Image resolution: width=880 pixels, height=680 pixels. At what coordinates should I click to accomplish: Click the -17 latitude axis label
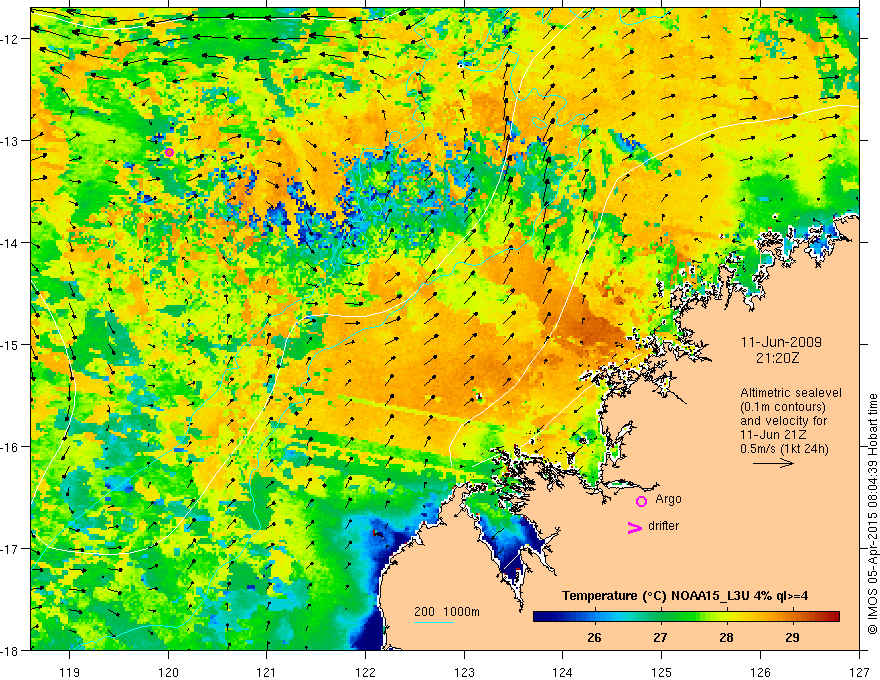pyautogui.click(x=9, y=549)
